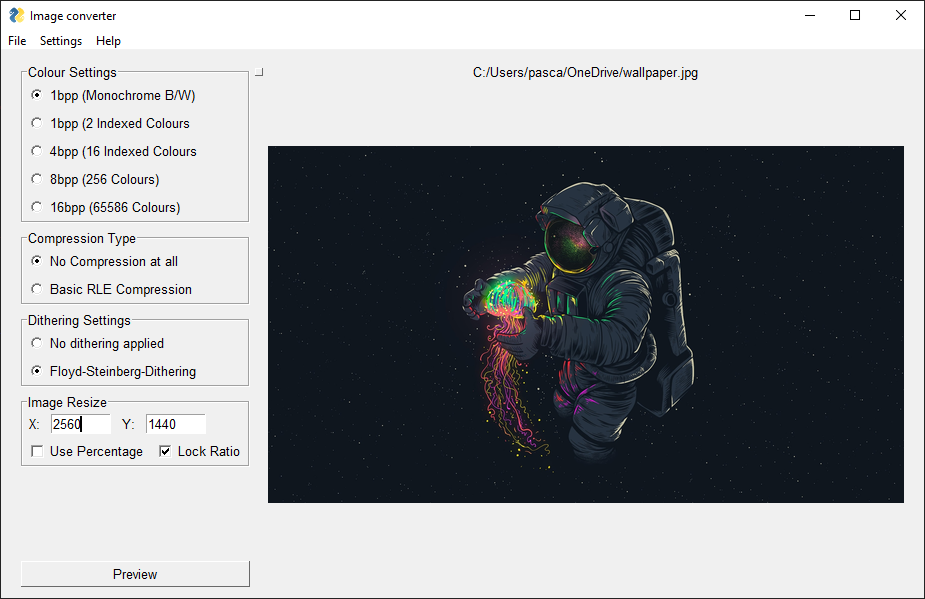Select Floyd-Steinberg-Dithering
The width and height of the screenshot is (925, 599).
pyautogui.click(x=36, y=371)
